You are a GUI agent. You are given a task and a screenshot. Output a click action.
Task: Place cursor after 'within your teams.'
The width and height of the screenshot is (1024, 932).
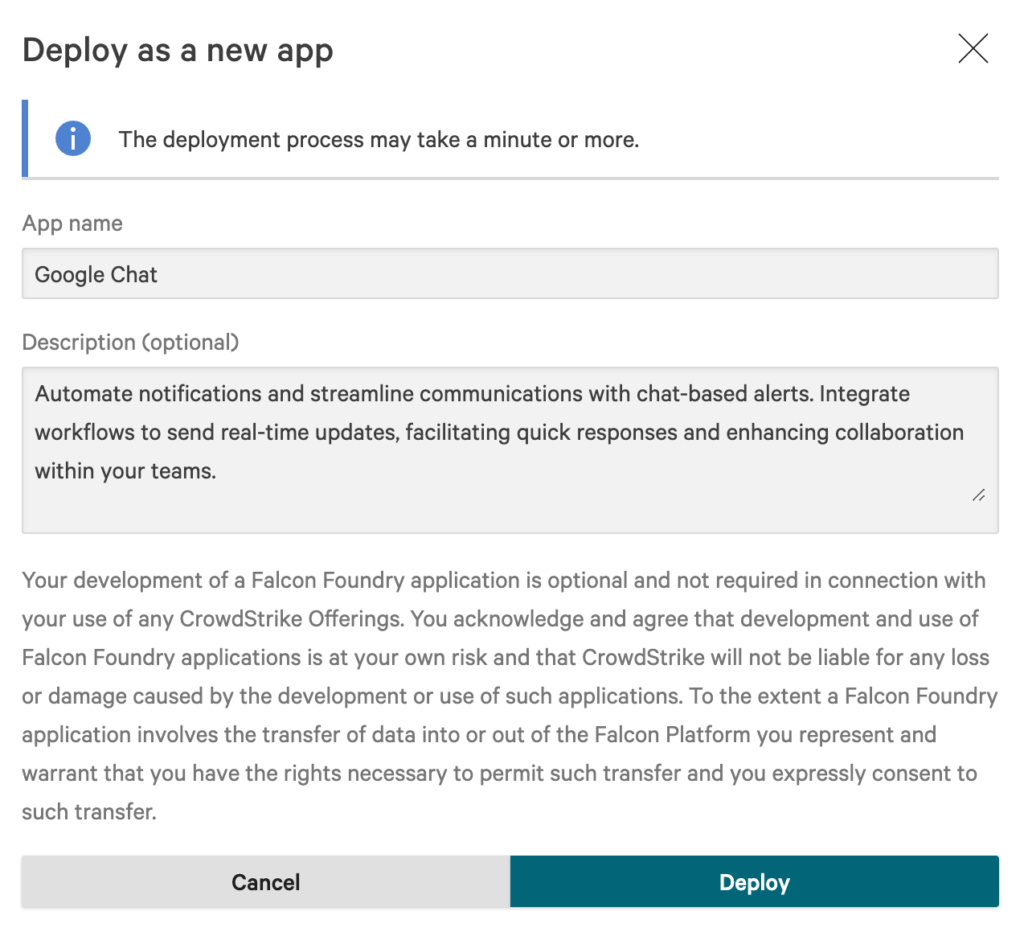click(x=217, y=471)
